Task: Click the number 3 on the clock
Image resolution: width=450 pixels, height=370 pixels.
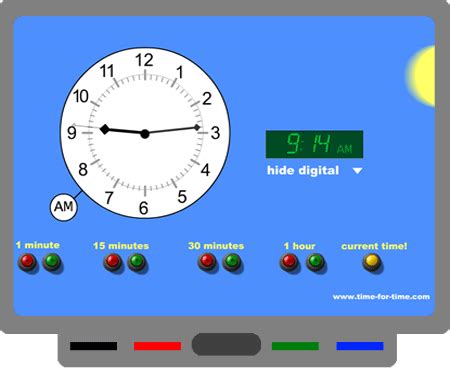Action: click(x=215, y=133)
